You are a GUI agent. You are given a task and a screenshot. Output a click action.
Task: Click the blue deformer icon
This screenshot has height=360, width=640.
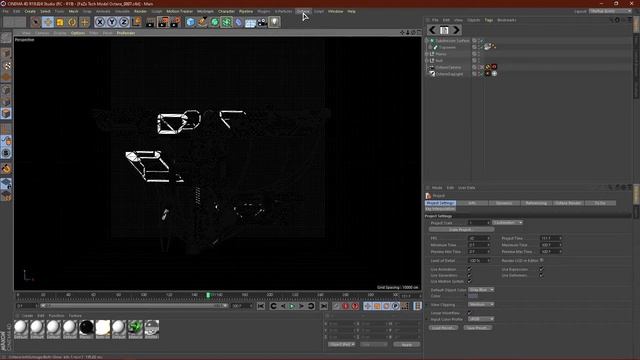point(238,22)
